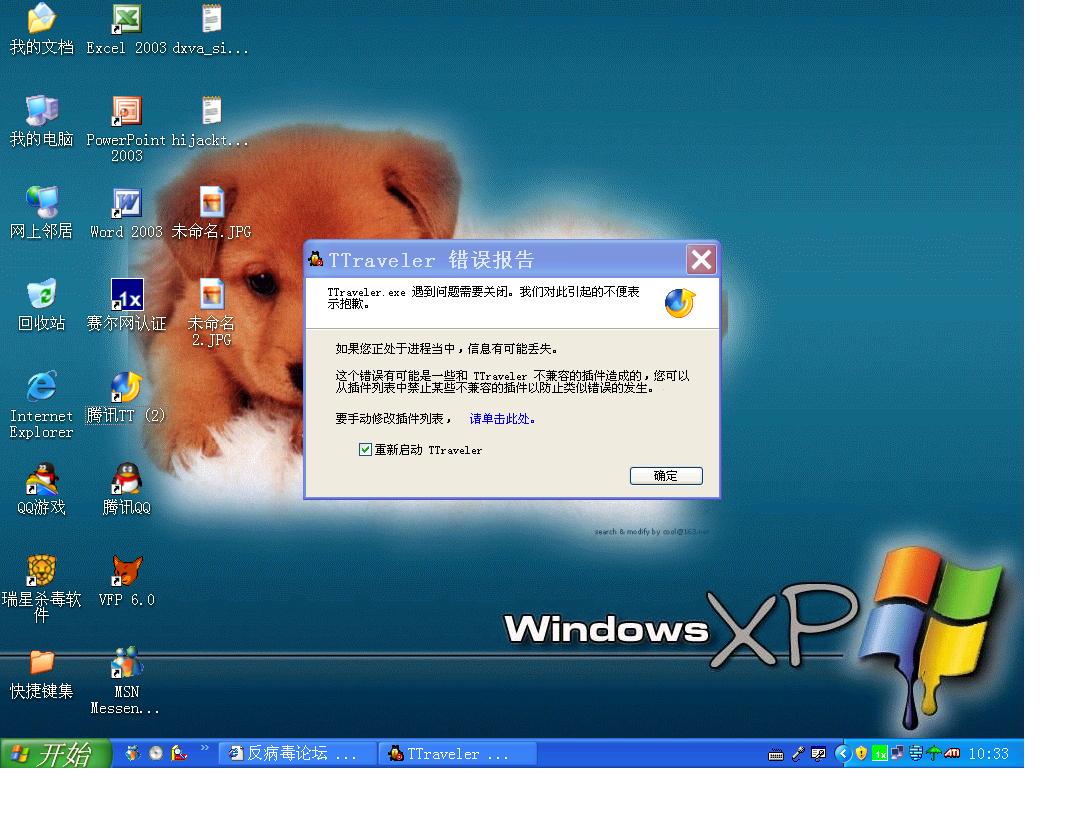Image resolution: width=1085 pixels, height=824 pixels.
Task: Click the ATI tray icon
Action: pyautogui.click(x=952, y=753)
